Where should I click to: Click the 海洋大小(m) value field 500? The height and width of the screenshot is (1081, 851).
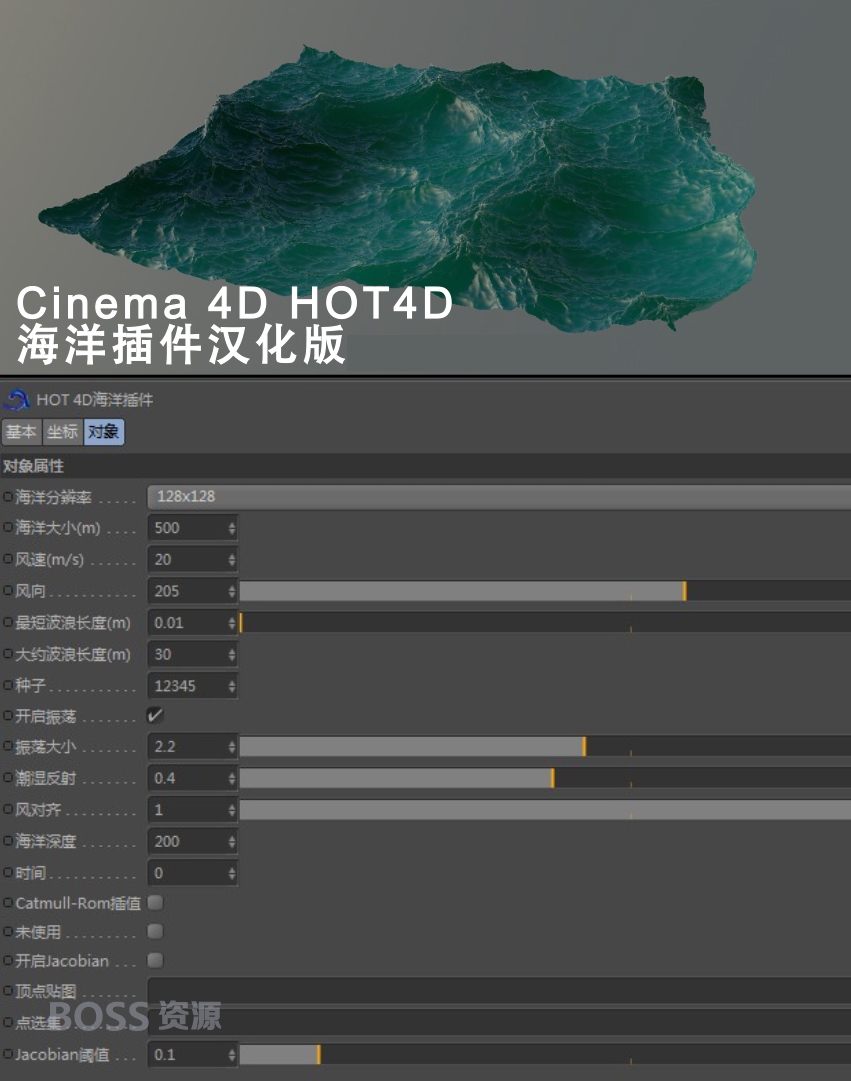click(187, 528)
